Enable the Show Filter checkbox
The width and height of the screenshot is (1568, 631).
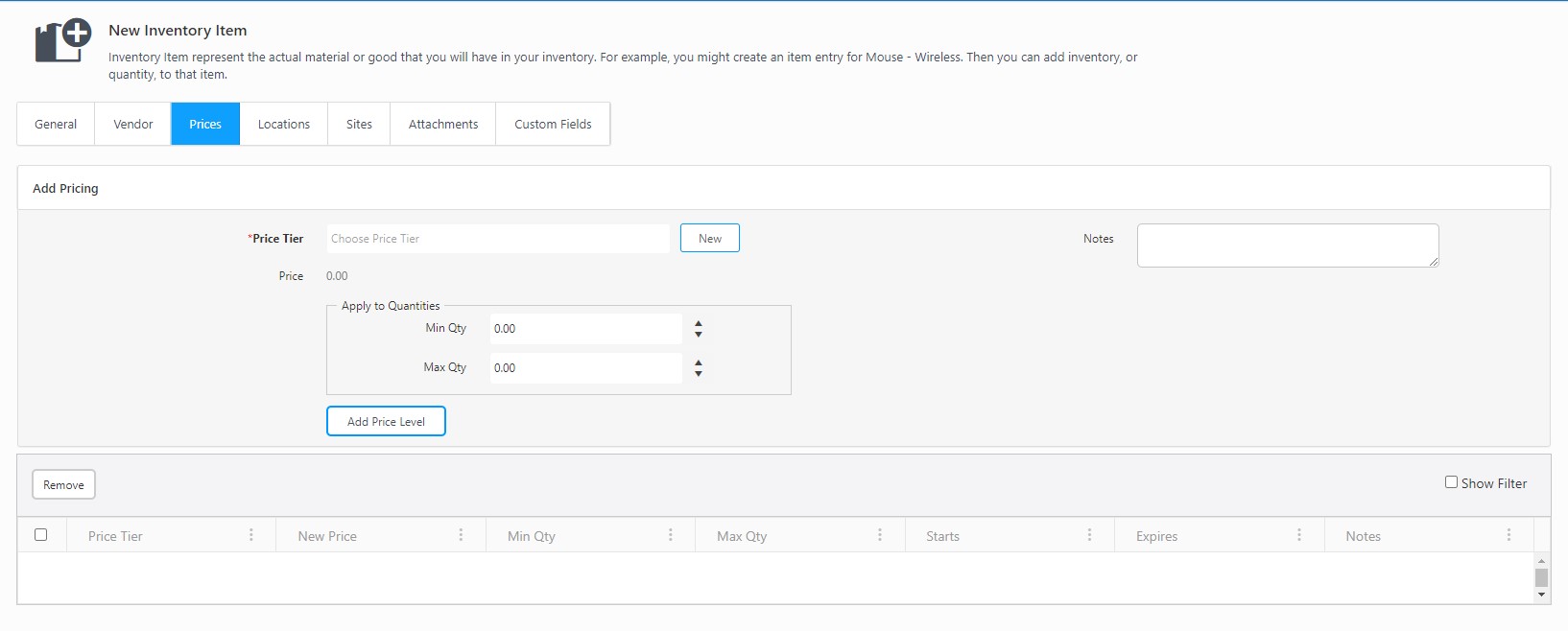(x=1451, y=482)
